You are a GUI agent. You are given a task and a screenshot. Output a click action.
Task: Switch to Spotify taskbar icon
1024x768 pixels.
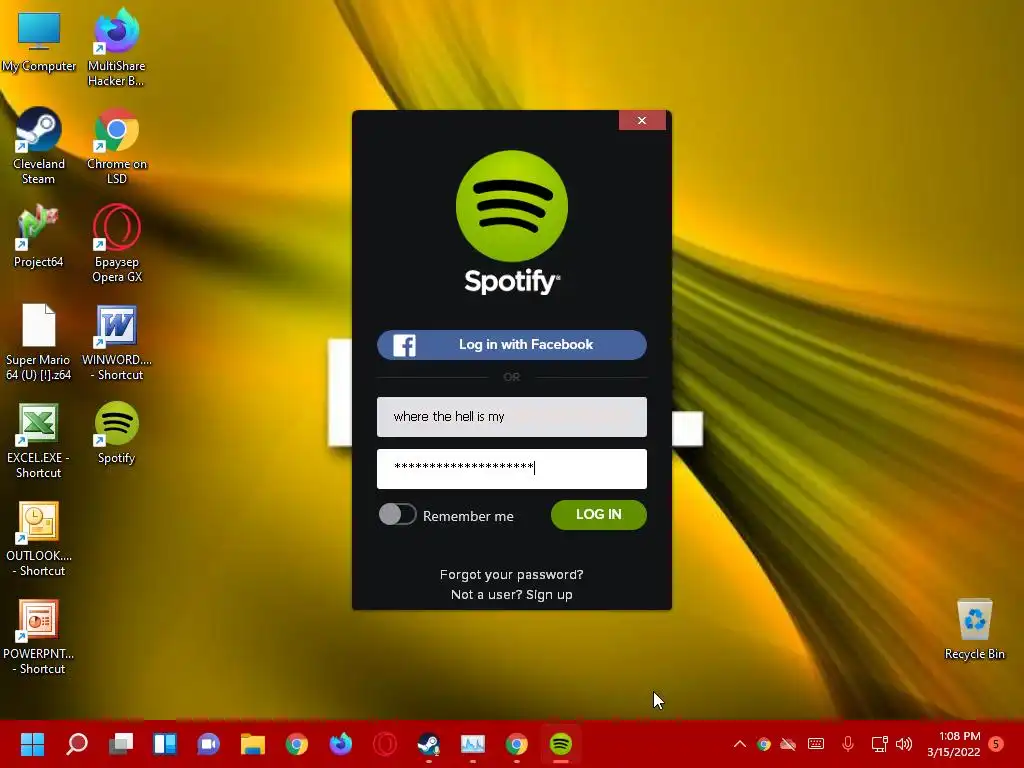(560, 744)
